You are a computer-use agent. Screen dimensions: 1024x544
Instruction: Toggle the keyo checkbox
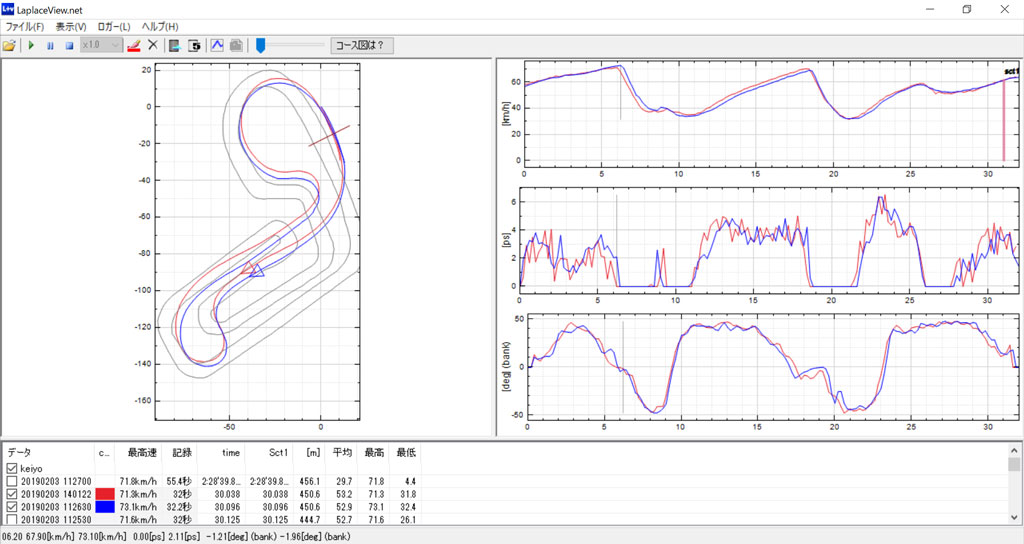pos(12,468)
